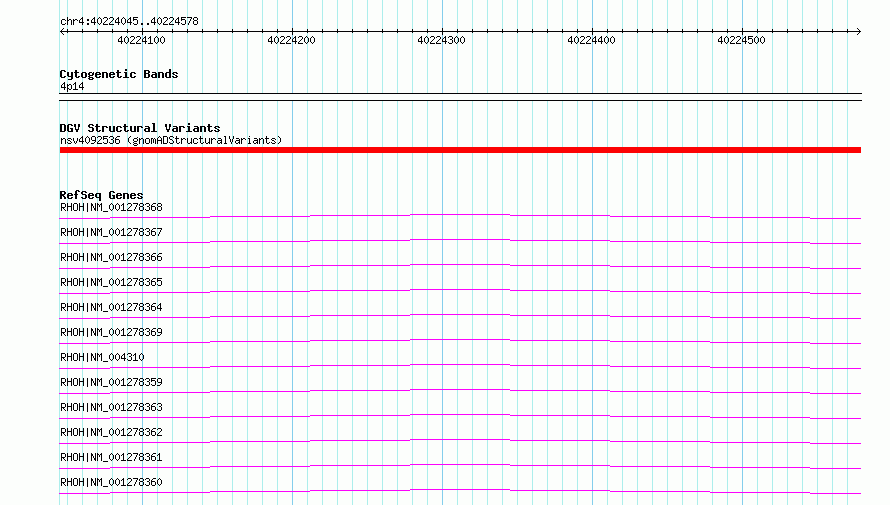Image resolution: width=890 pixels, height=505 pixels.
Task: Open transcript RHOH|NM_001278365
Action: point(111,283)
